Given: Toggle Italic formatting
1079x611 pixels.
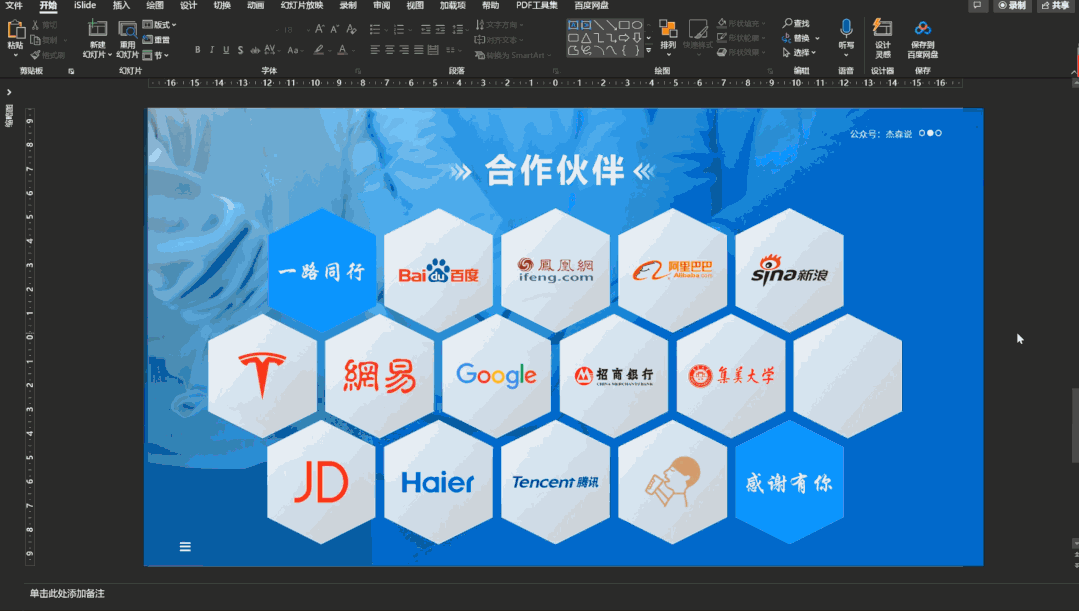Looking at the screenshot, I should click(211, 50).
